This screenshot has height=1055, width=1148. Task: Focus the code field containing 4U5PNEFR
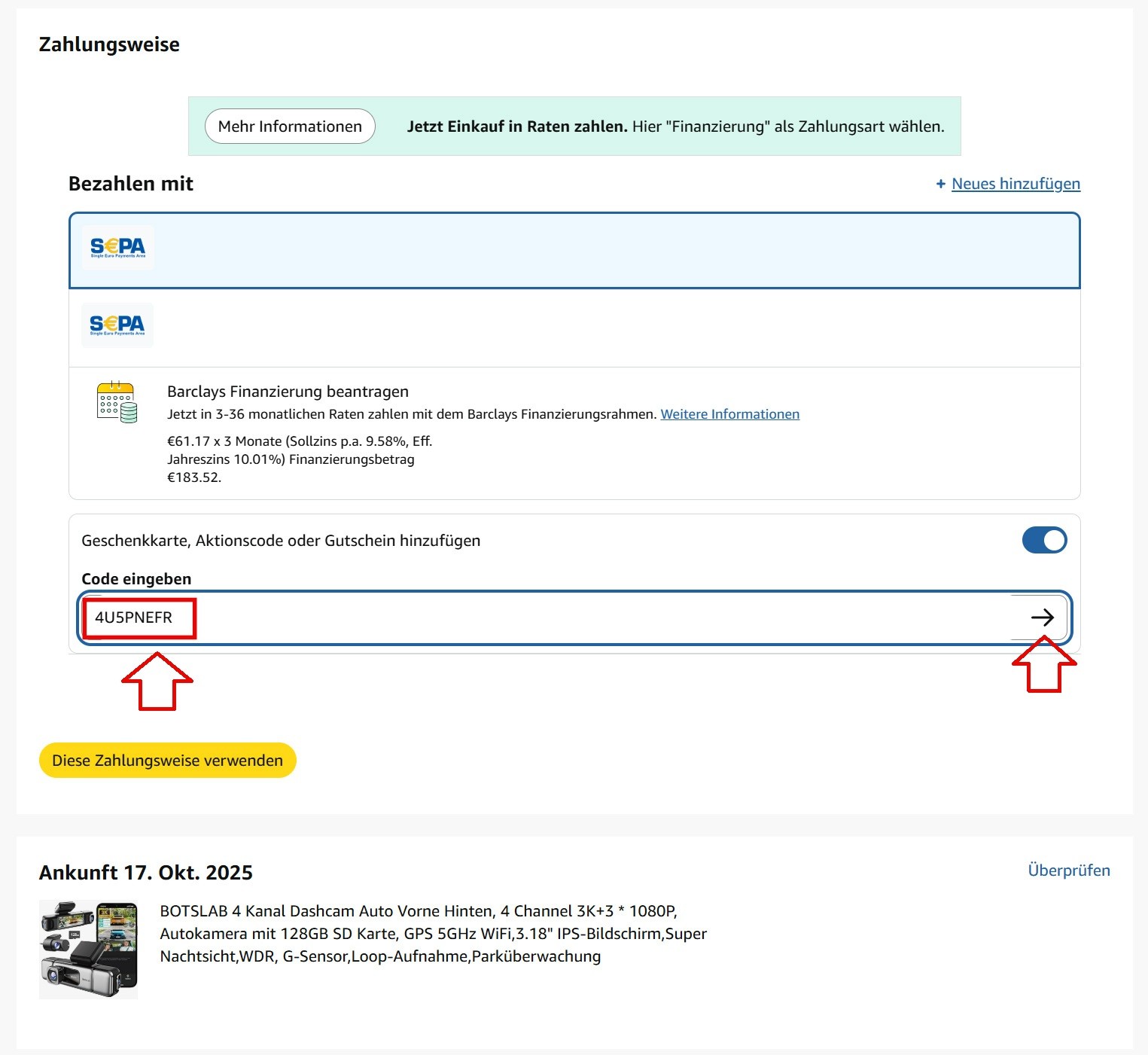click(x=527, y=617)
